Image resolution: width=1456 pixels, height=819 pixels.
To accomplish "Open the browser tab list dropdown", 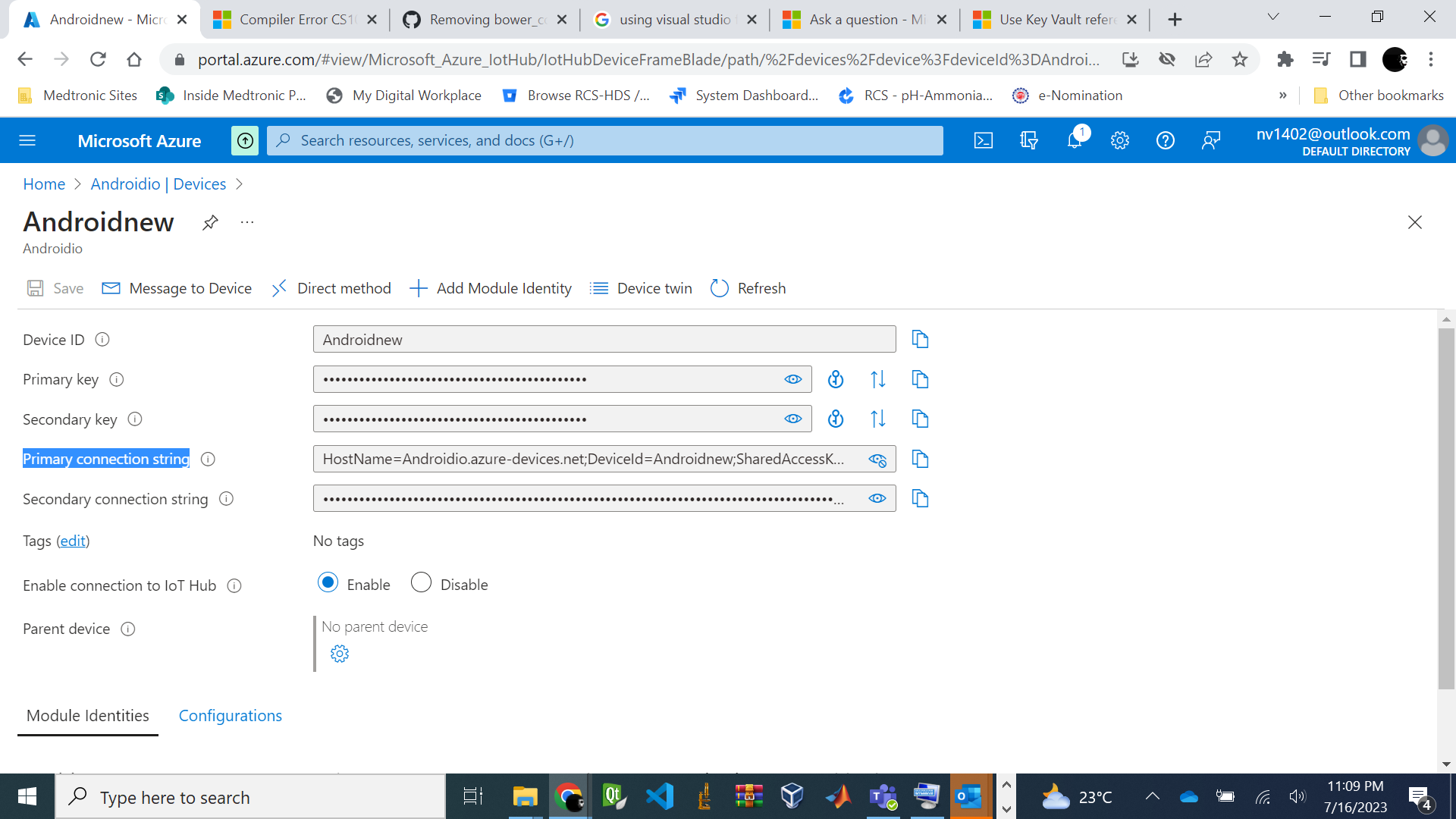I will pyautogui.click(x=1273, y=16).
